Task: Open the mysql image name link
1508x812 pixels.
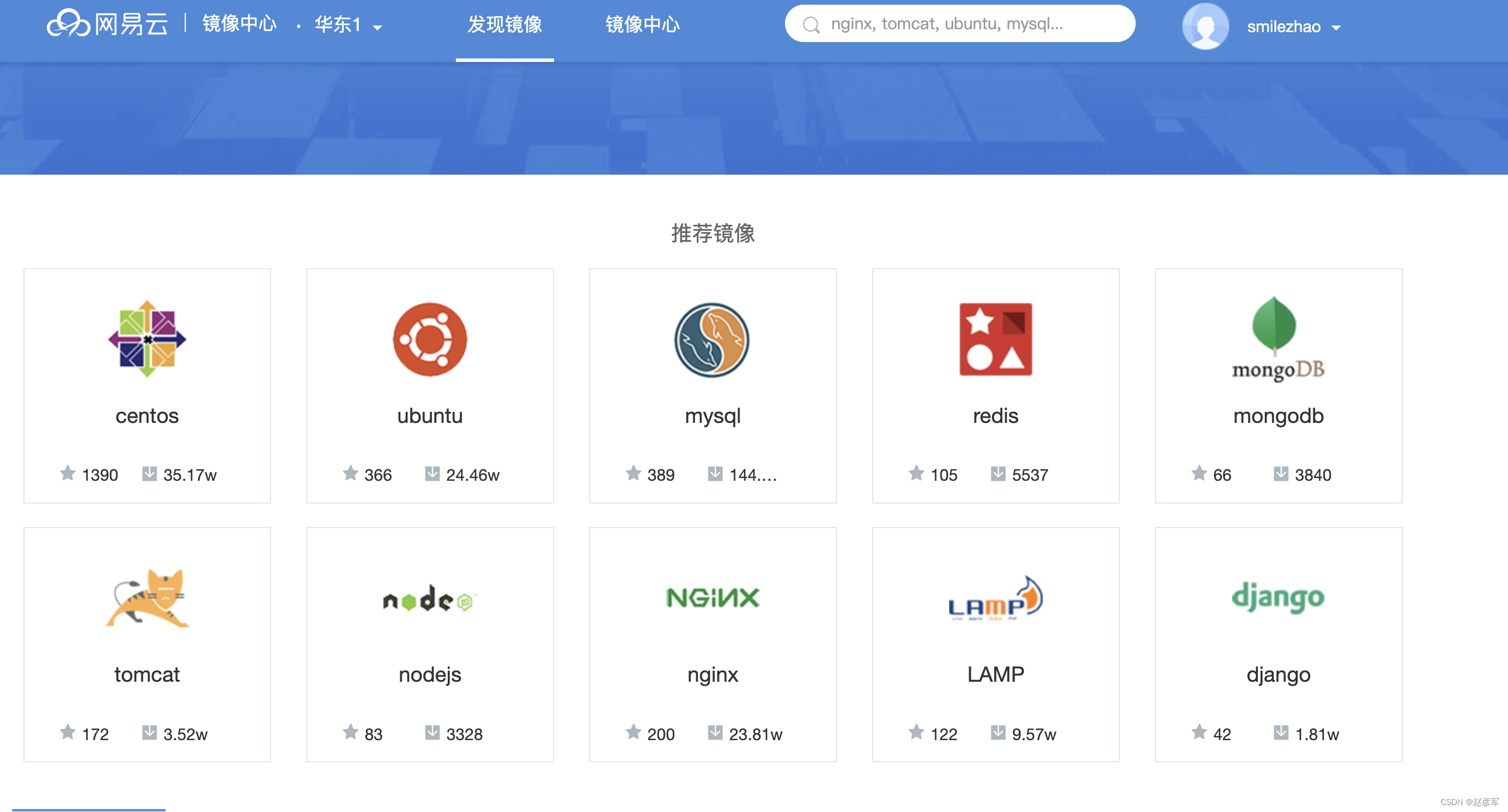Action: (x=713, y=417)
